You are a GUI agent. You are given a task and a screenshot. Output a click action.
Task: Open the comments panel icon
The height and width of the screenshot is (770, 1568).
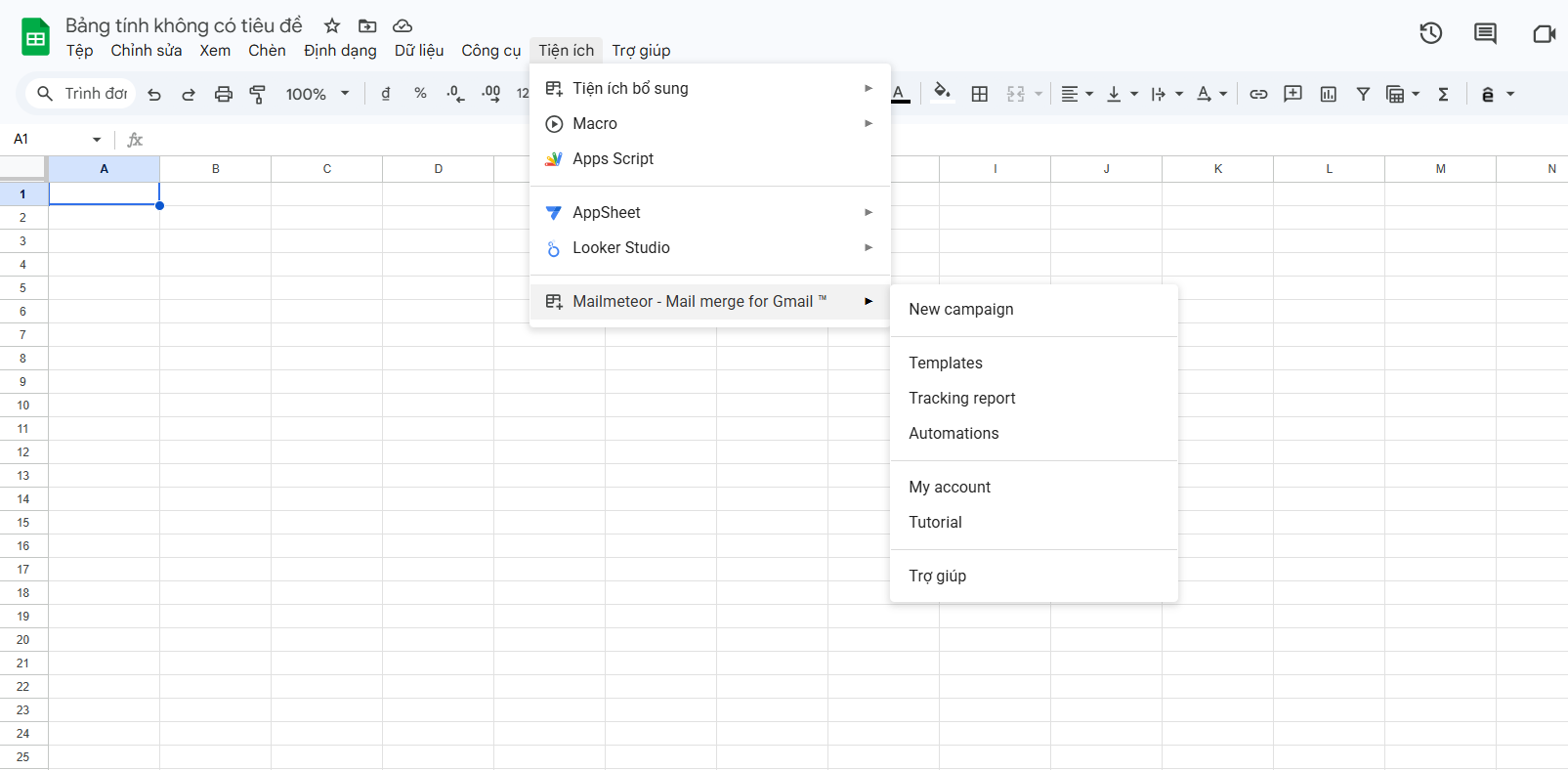point(1485,33)
